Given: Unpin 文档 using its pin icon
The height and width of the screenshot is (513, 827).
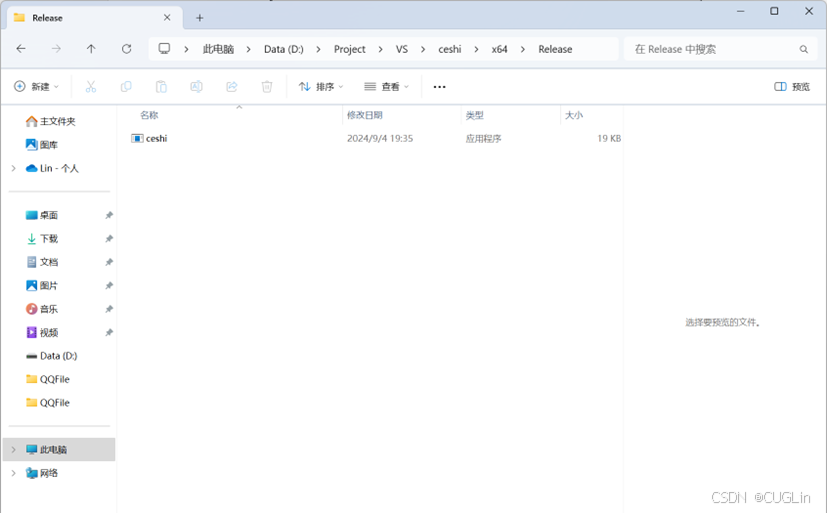Looking at the screenshot, I should point(109,262).
